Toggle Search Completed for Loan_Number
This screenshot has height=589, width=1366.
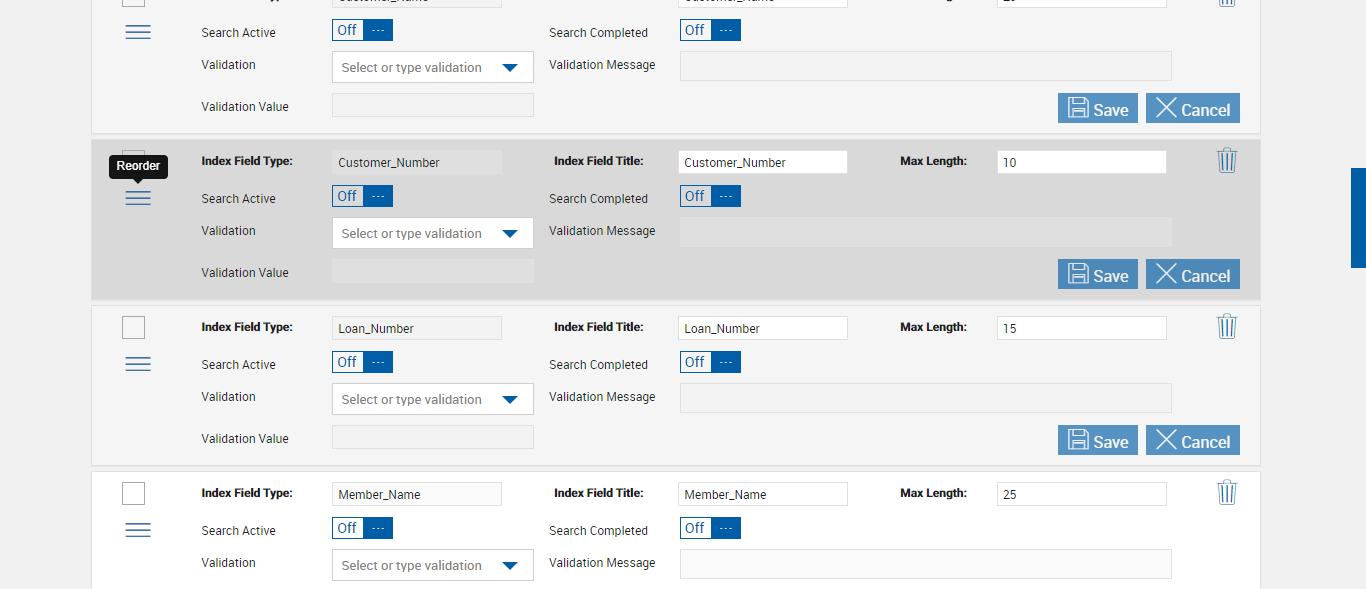pos(710,363)
